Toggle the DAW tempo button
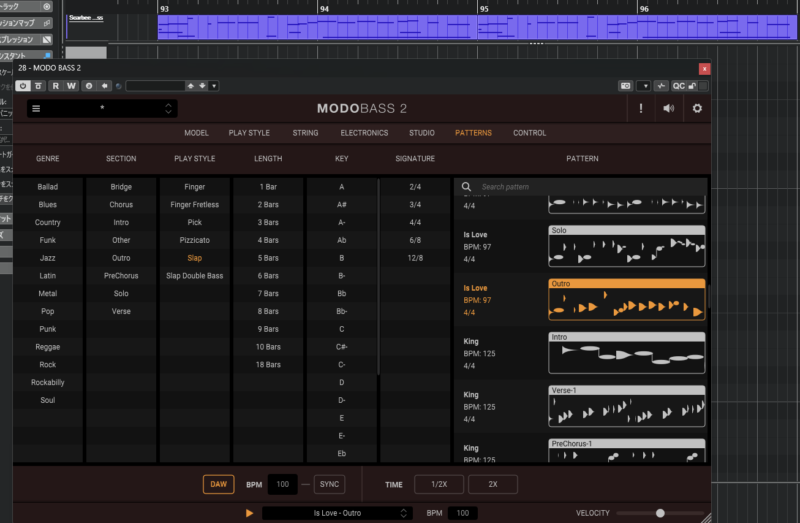Image resolution: width=800 pixels, height=523 pixels. 218,484
